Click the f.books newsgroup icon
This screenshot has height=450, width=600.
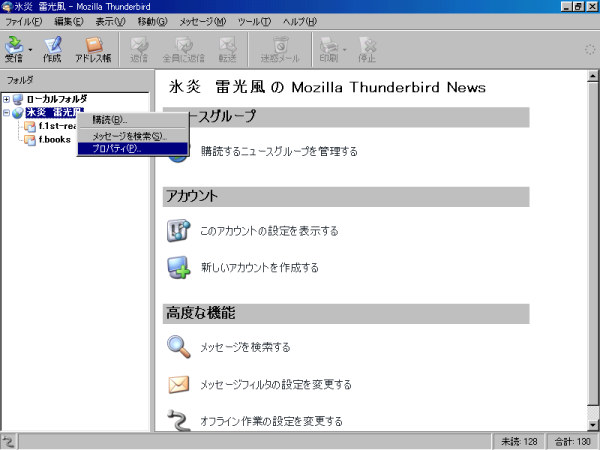pyautogui.click(x=29, y=140)
